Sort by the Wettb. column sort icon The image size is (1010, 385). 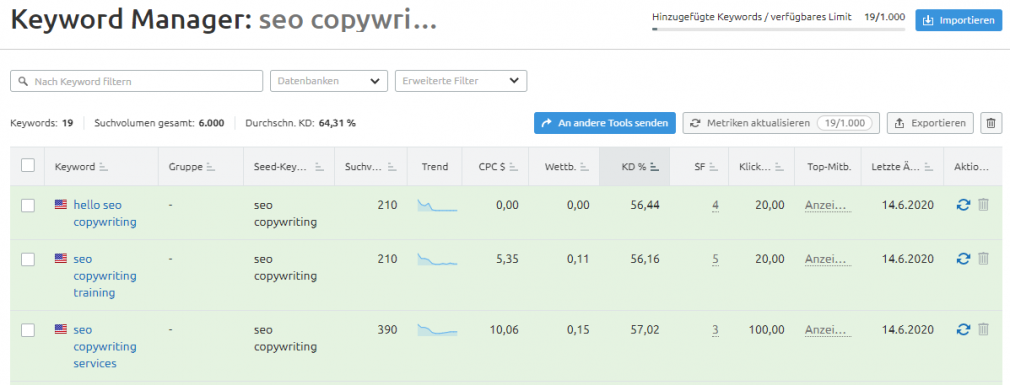click(x=584, y=167)
